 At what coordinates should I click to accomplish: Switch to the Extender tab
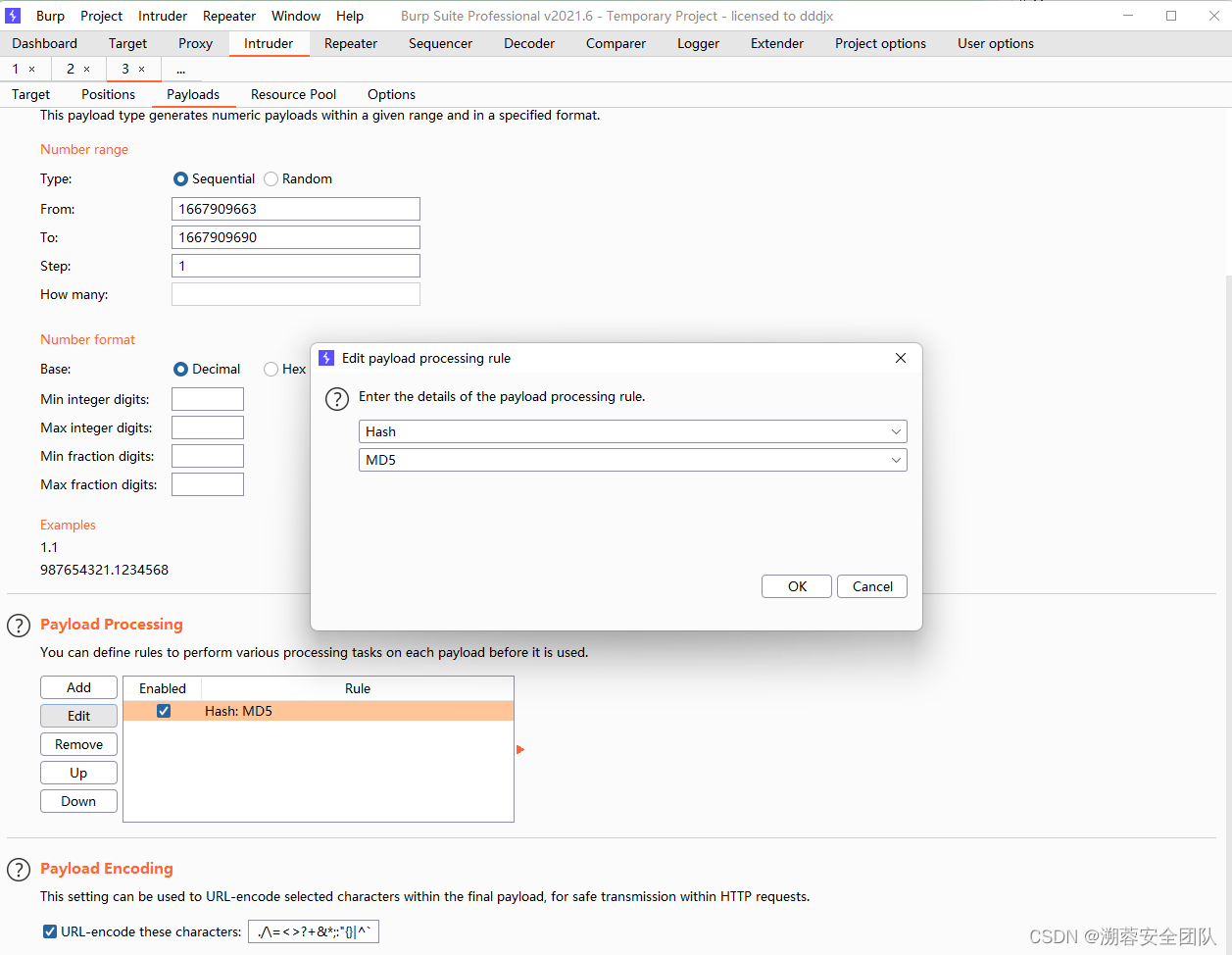pyautogui.click(x=777, y=43)
